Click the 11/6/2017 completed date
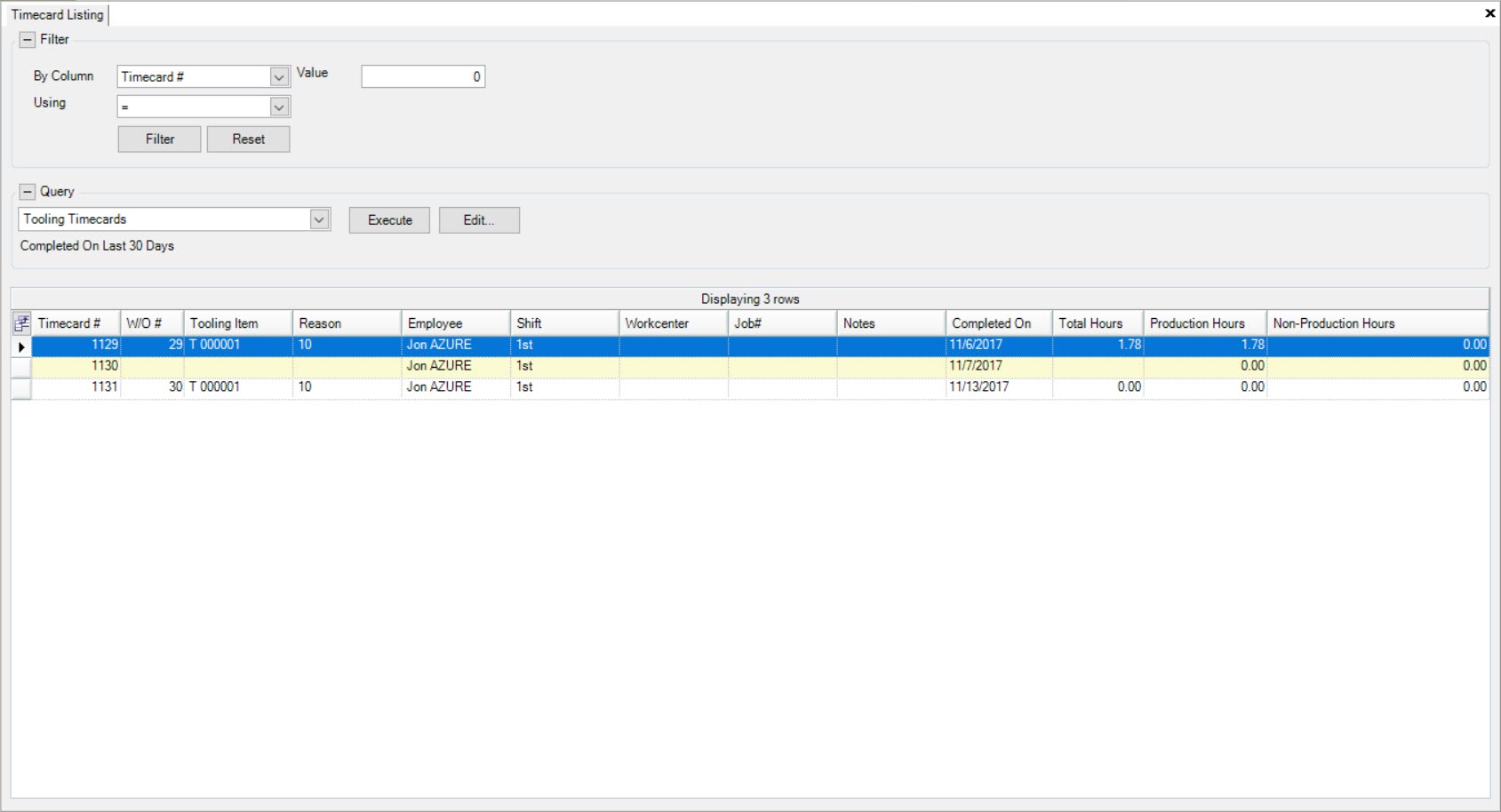 coord(999,345)
